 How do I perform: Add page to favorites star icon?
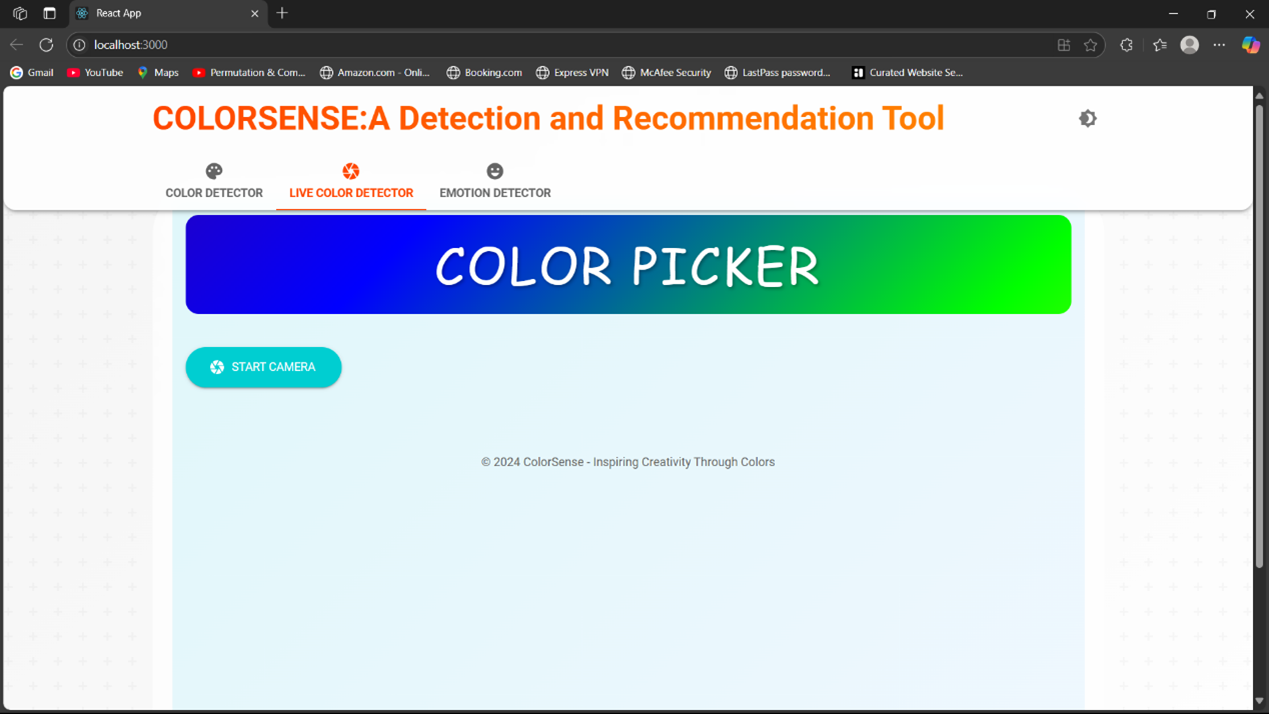pos(1090,45)
